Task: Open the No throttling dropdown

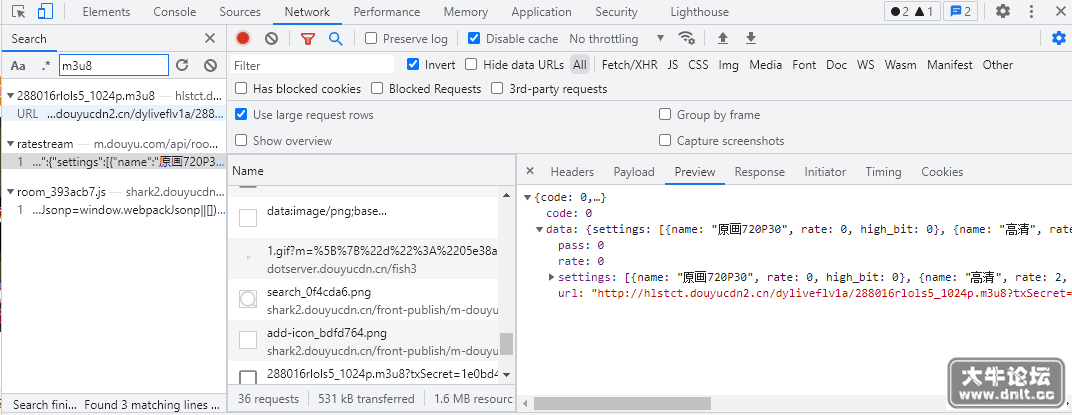Action: click(x=617, y=39)
